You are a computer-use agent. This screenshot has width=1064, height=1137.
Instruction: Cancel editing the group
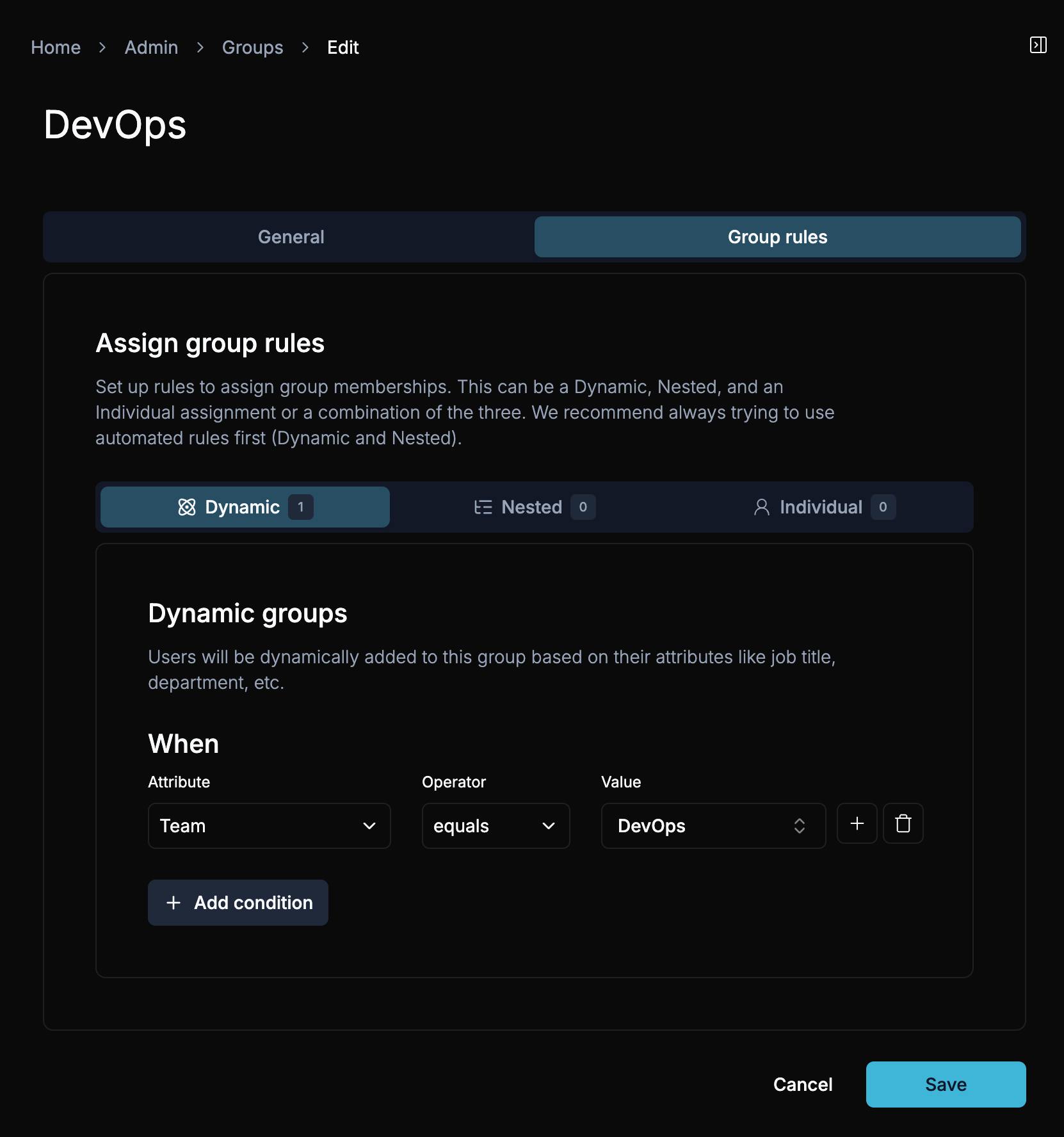point(803,1085)
